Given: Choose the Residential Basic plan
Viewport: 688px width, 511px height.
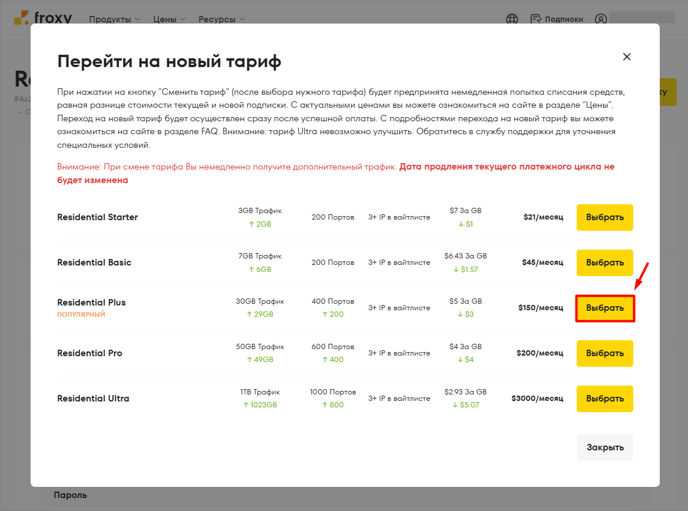Looking at the screenshot, I should point(605,262).
